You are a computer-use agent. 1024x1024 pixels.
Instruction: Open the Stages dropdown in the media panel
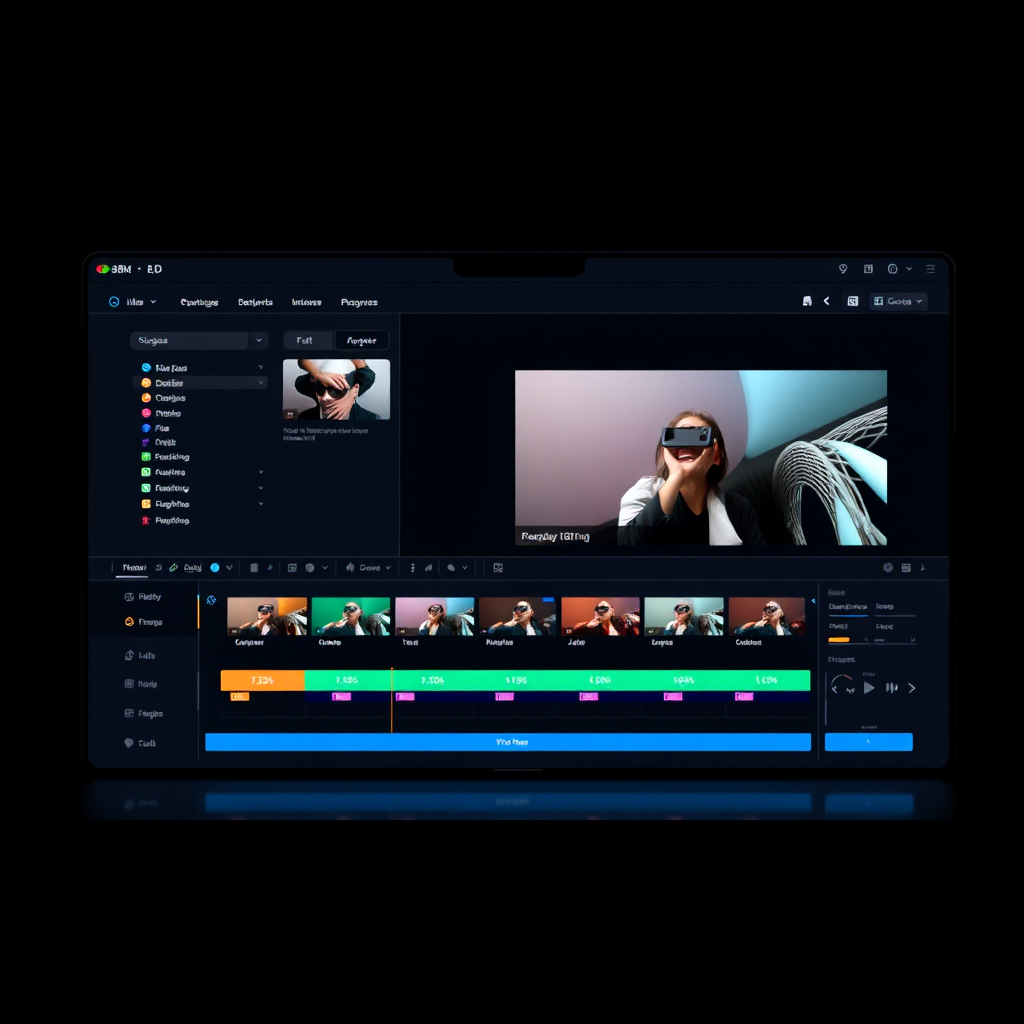tap(198, 340)
